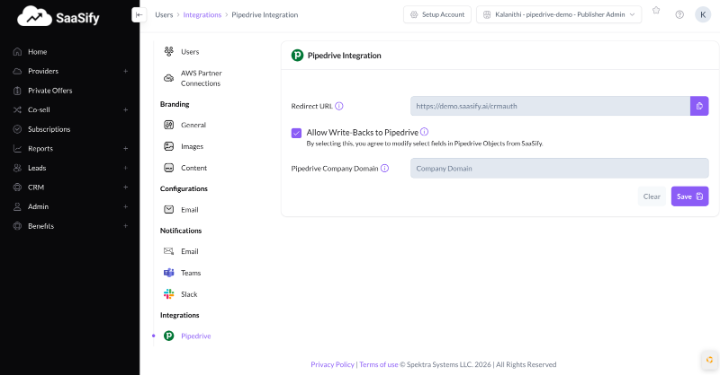Click the Company Domain input field
The height and width of the screenshot is (375, 720).
point(559,168)
